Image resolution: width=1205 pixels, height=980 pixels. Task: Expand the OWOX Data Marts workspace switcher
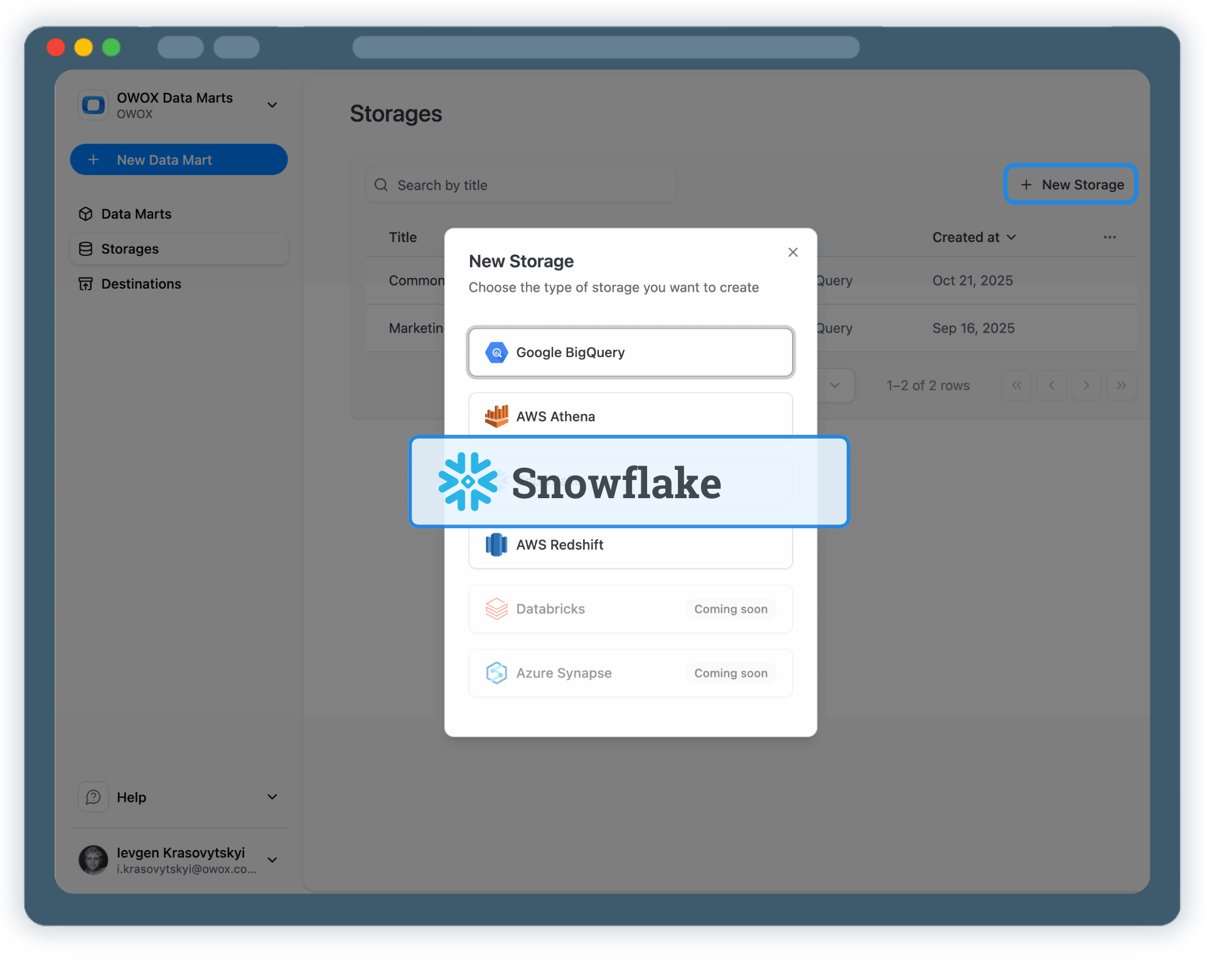coord(272,105)
